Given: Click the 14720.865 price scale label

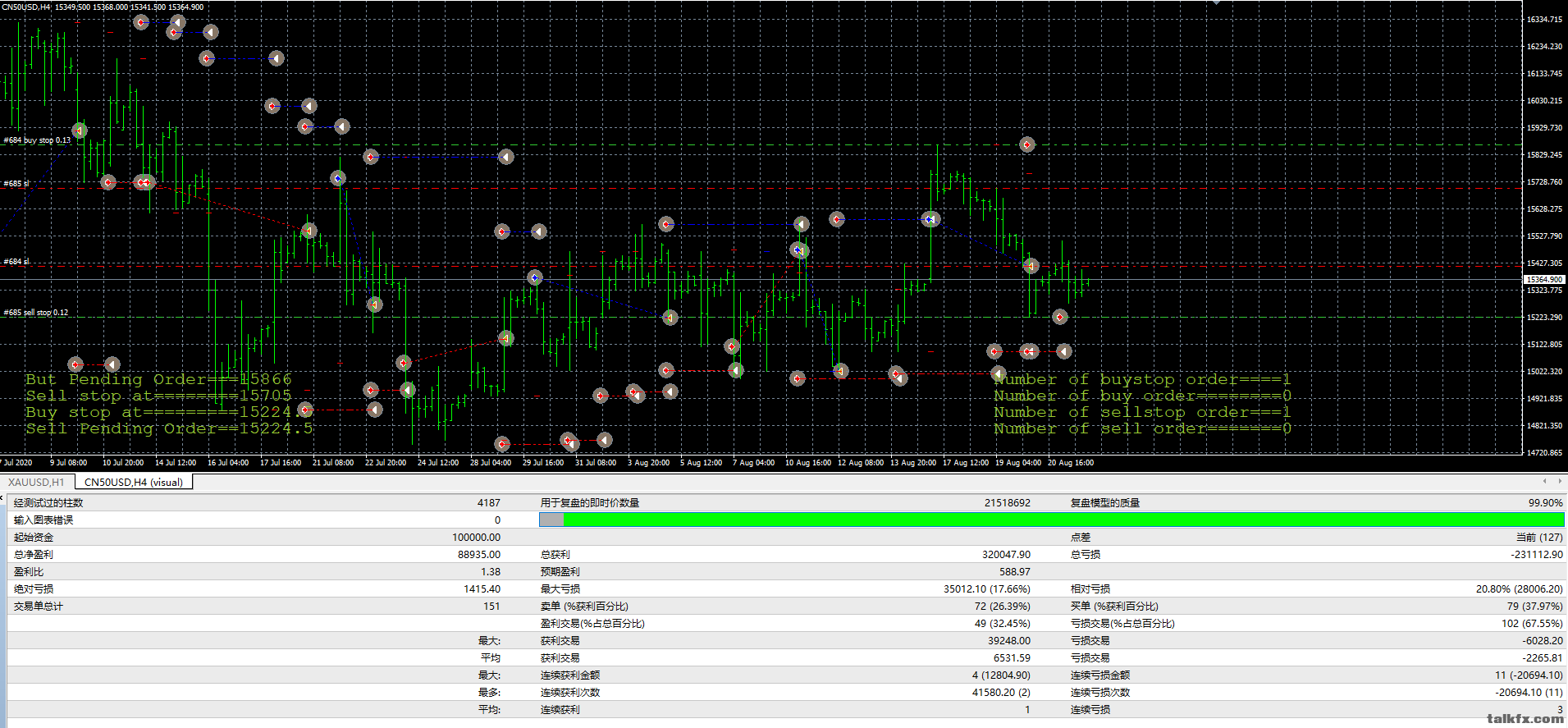Looking at the screenshot, I should coord(1544,452).
